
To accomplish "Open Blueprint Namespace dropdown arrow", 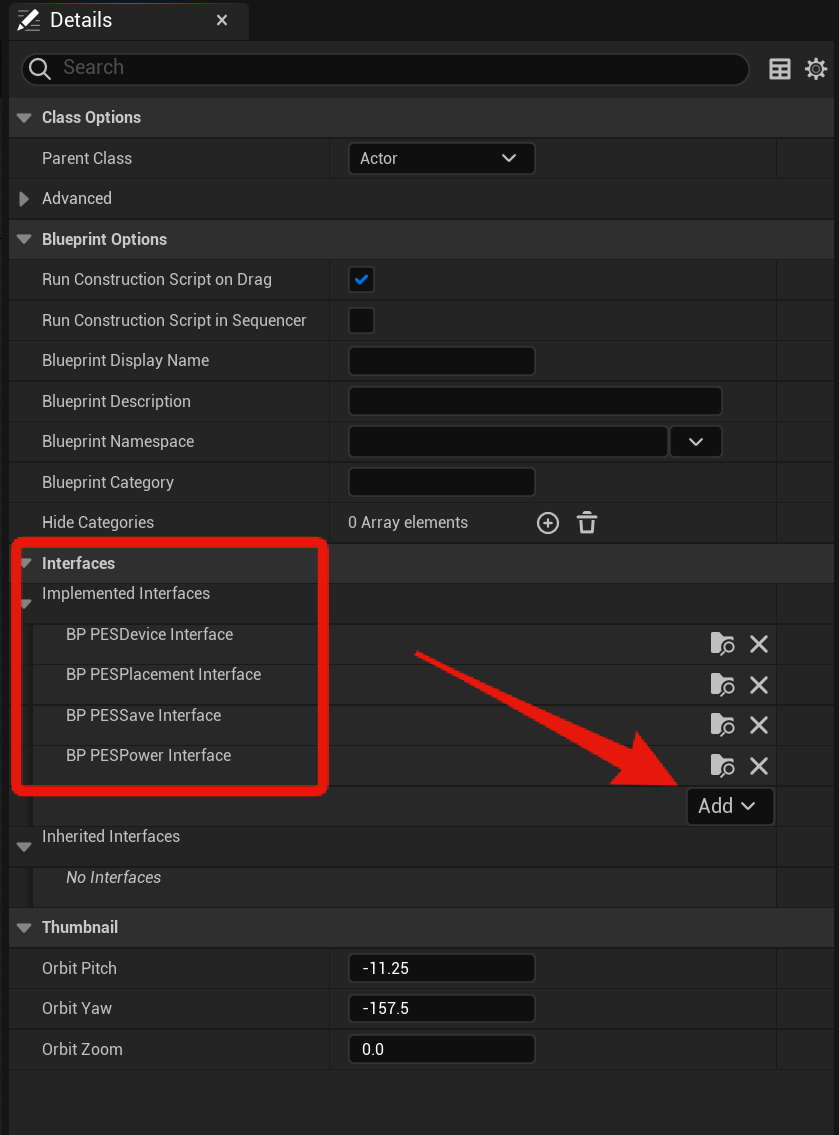I will (x=696, y=442).
